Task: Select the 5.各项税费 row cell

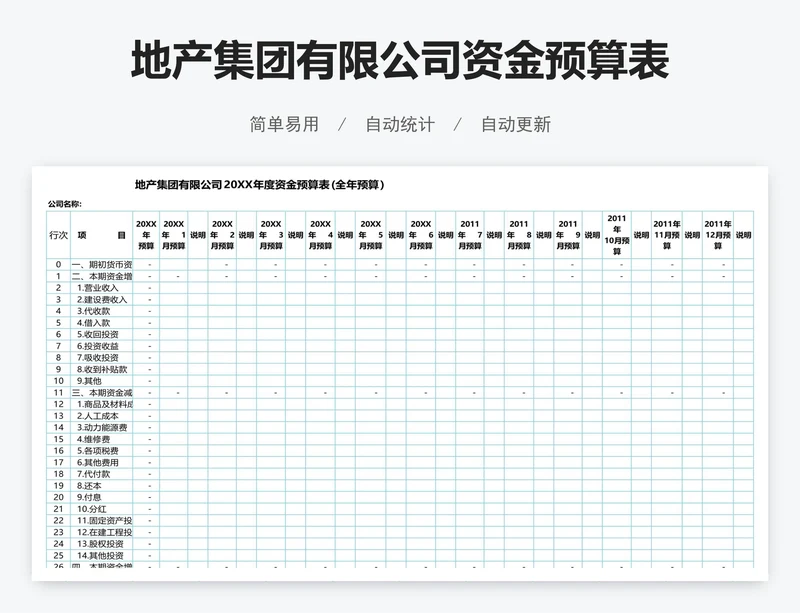Action: tap(102, 451)
